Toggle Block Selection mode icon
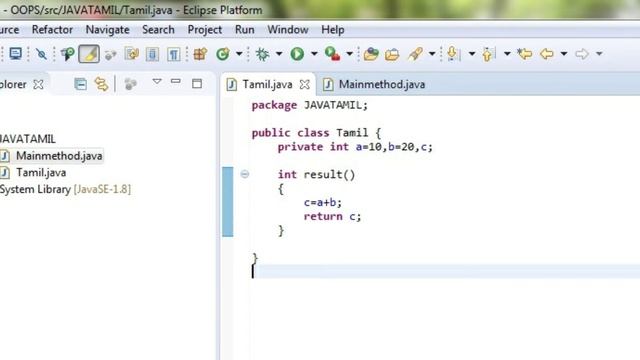 tap(152, 54)
